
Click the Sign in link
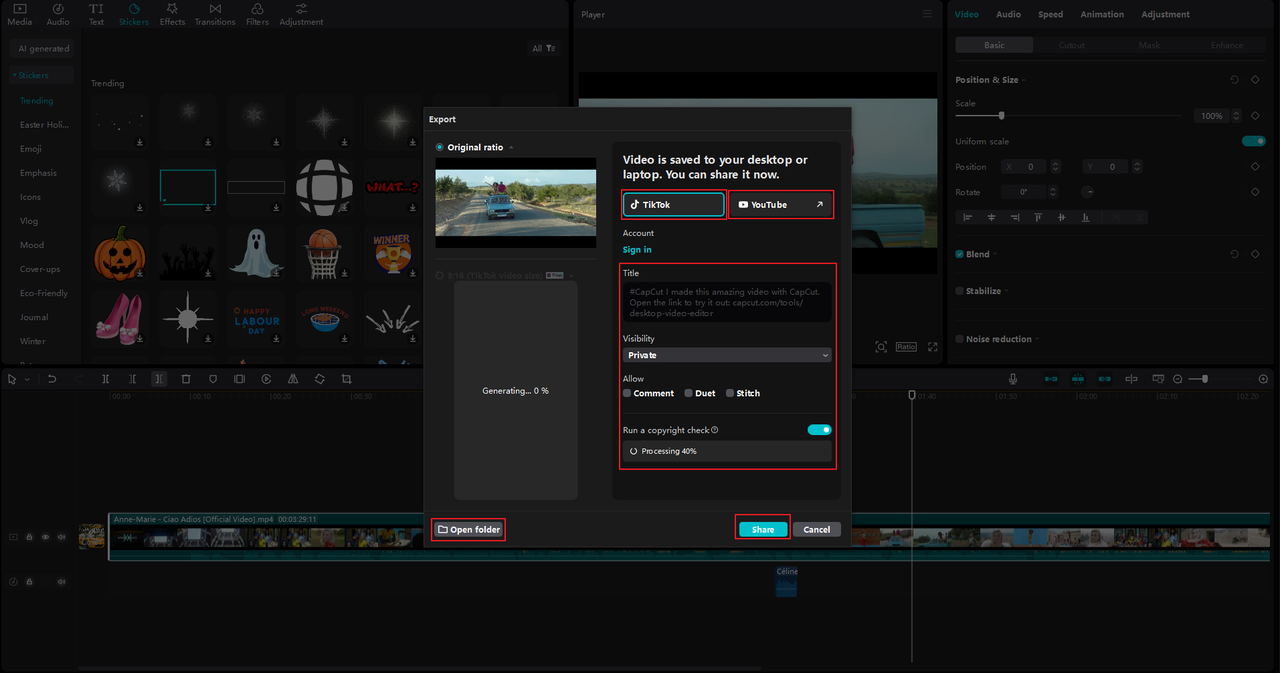pyautogui.click(x=637, y=250)
